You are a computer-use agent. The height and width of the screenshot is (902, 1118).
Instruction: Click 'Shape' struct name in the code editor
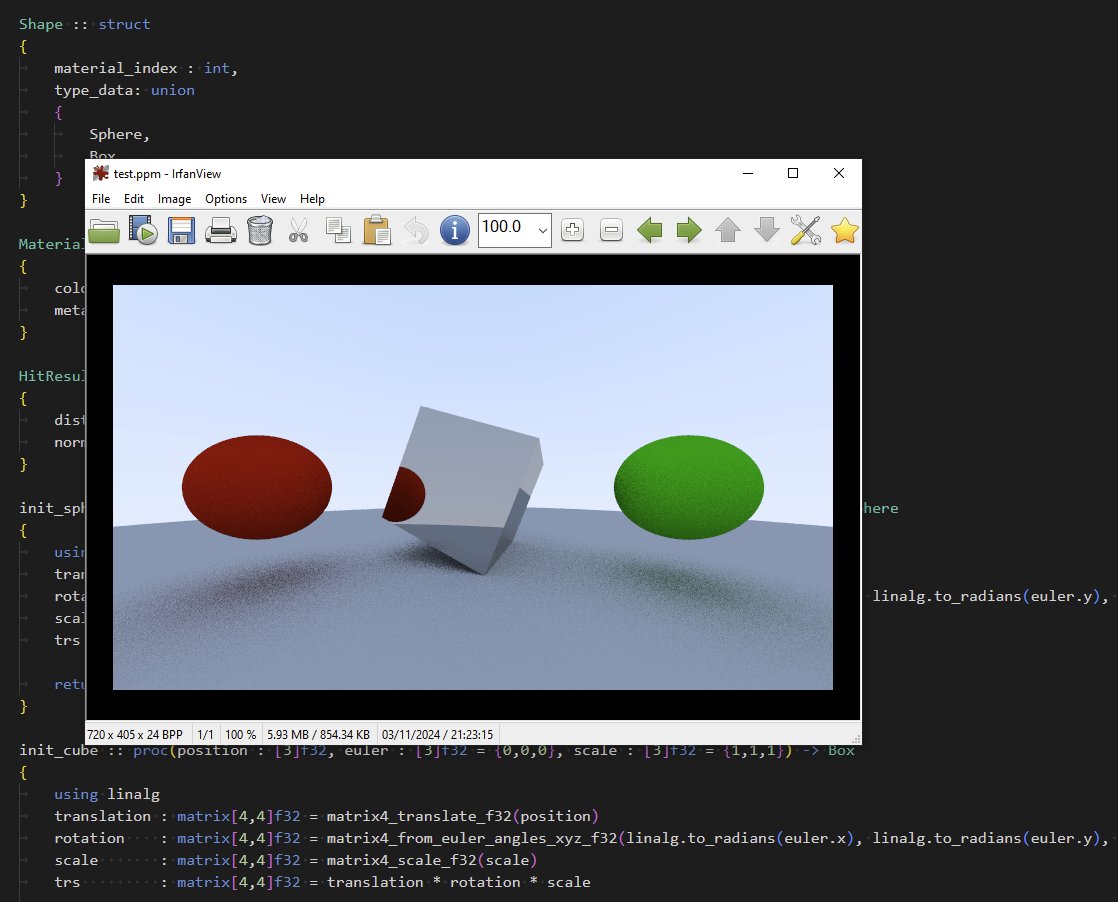(x=41, y=24)
